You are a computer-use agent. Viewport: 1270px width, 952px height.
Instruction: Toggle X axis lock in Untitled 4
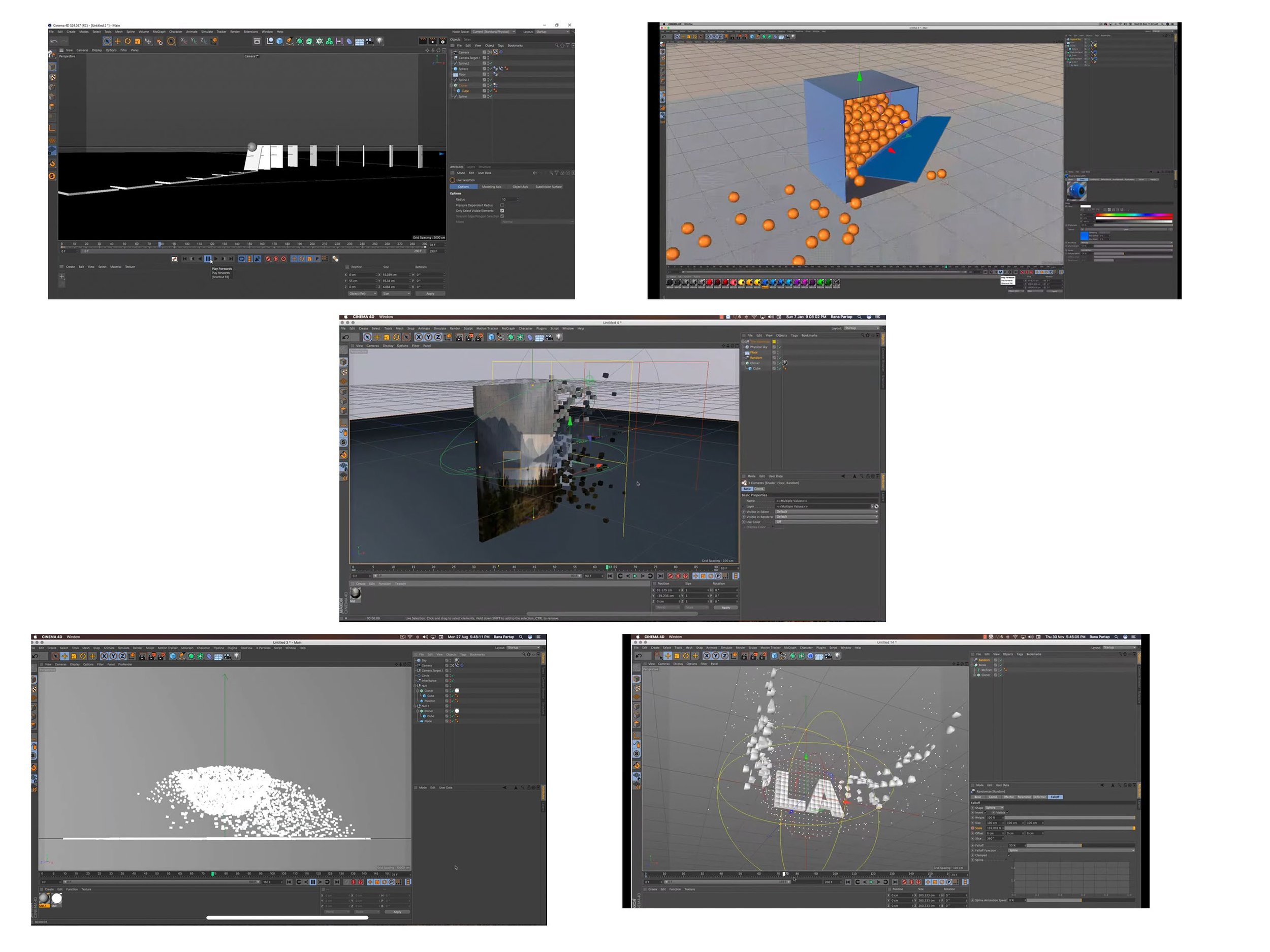click(x=419, y=337)
